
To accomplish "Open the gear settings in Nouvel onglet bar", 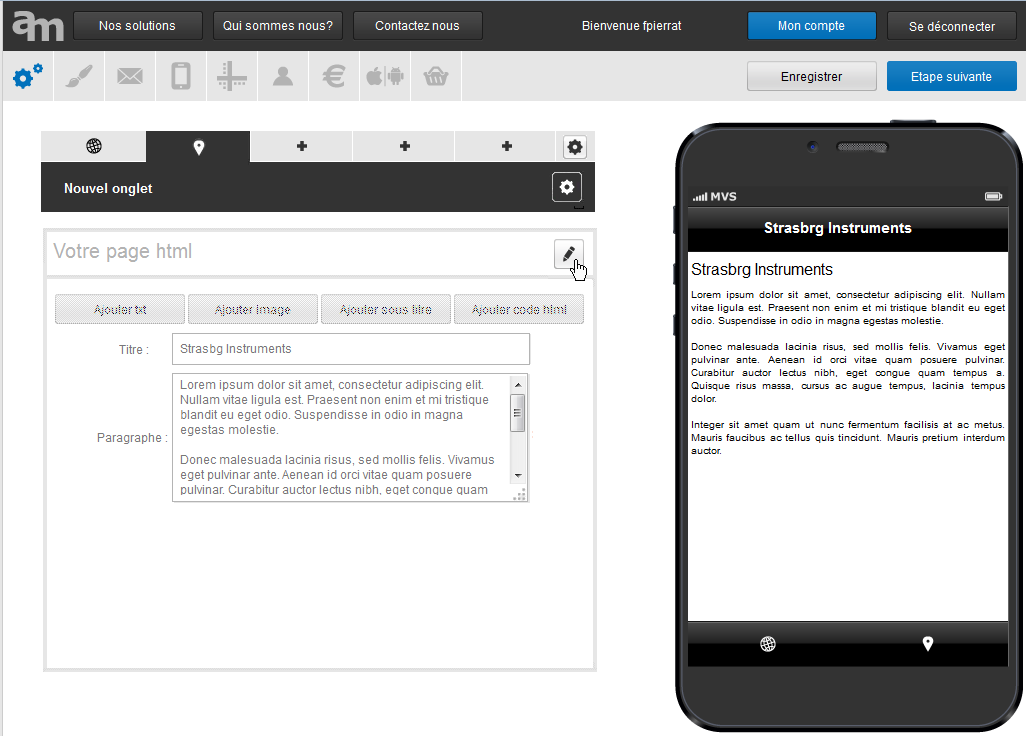I will [x=567, y=187].
